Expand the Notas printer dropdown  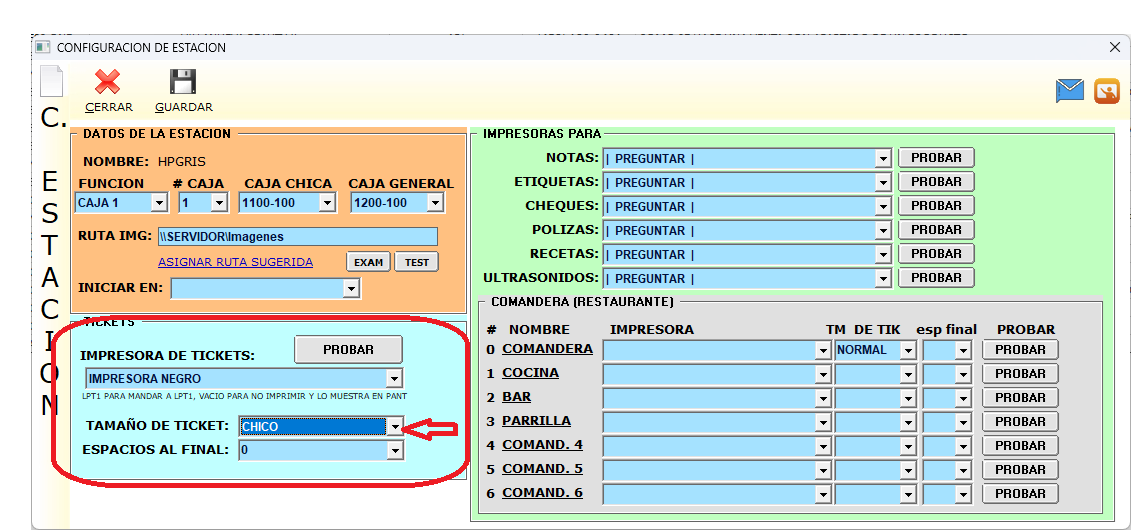[882, 159]
